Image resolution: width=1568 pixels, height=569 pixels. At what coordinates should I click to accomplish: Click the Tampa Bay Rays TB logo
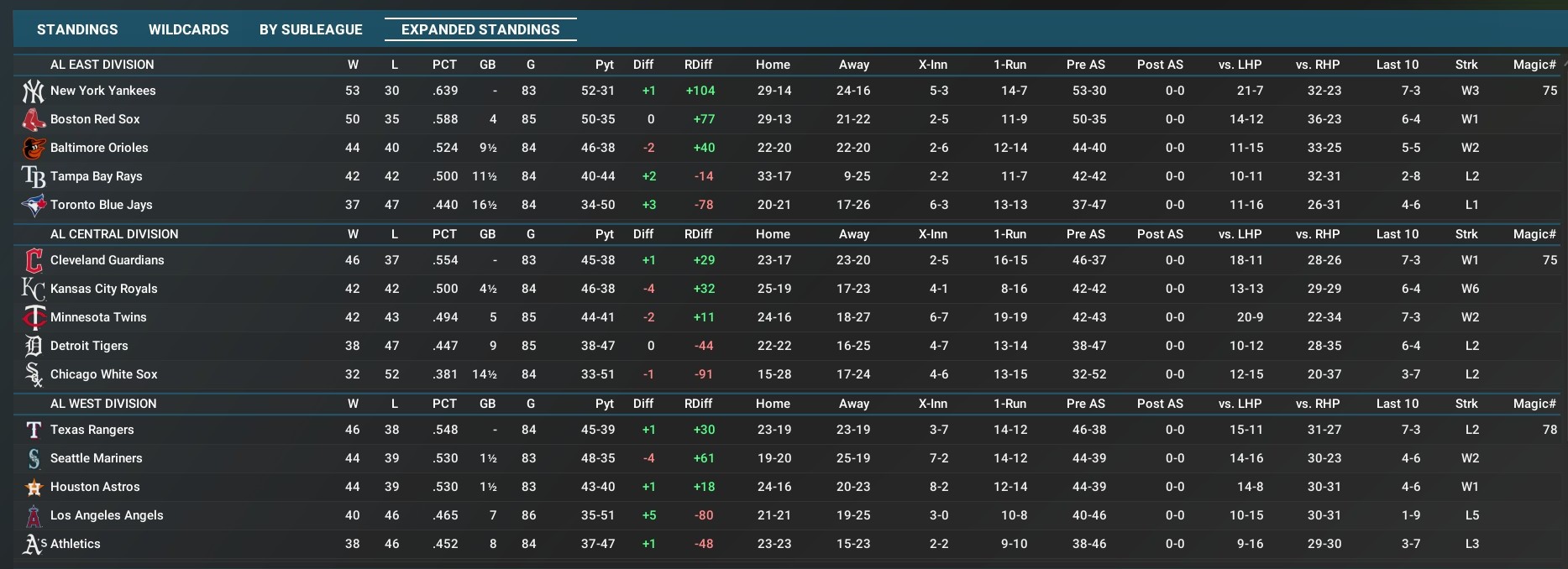coord(33,176)
